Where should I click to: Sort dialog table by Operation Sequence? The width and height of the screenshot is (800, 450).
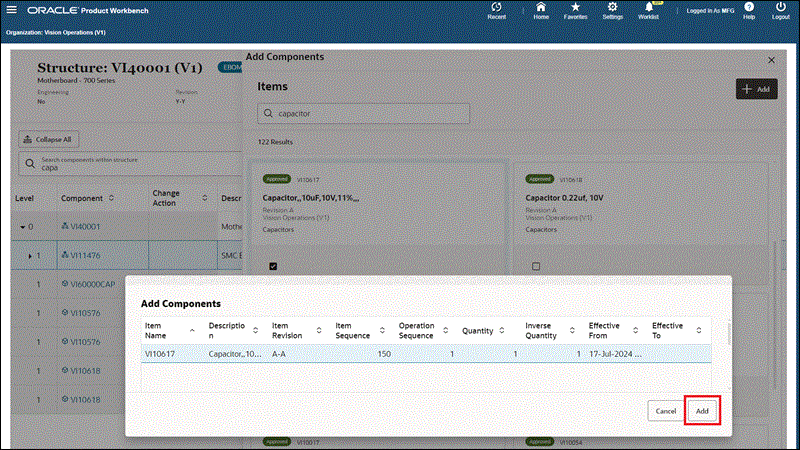pos(445,331)
